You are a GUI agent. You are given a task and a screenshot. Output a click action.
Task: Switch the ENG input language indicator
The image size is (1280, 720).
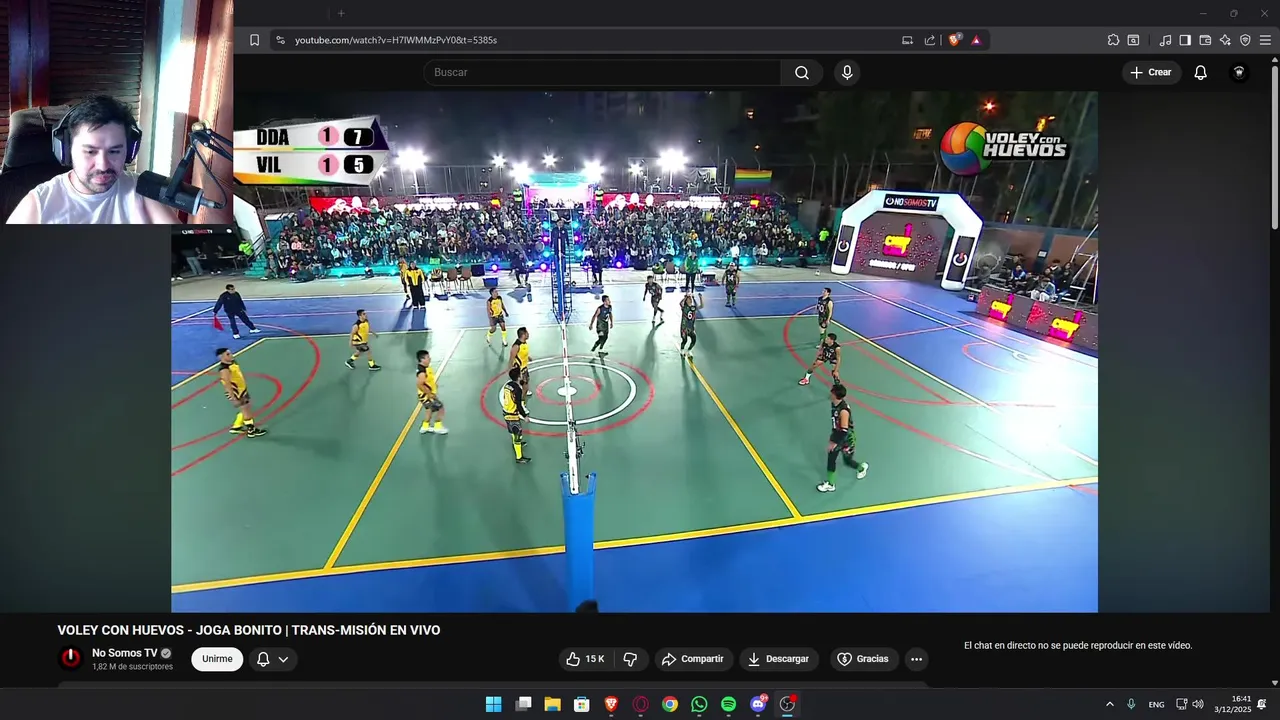point(1156,704)
